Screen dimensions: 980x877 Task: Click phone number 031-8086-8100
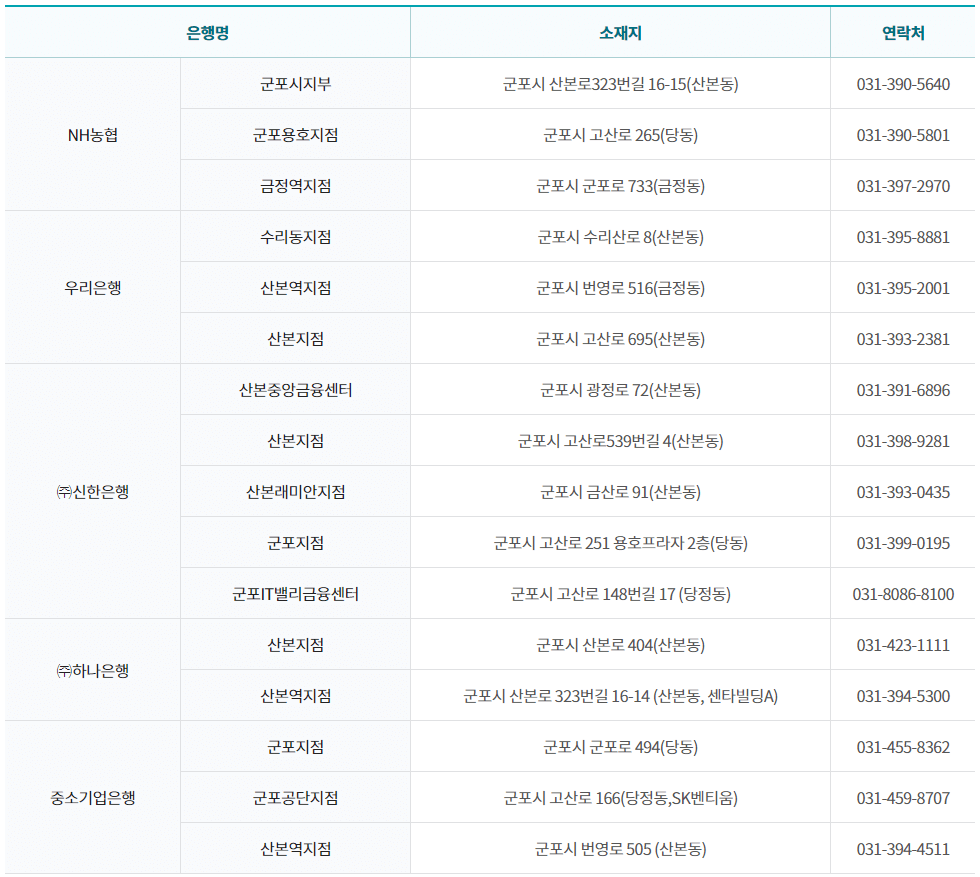pyautogui.click(x=903, y=593)
